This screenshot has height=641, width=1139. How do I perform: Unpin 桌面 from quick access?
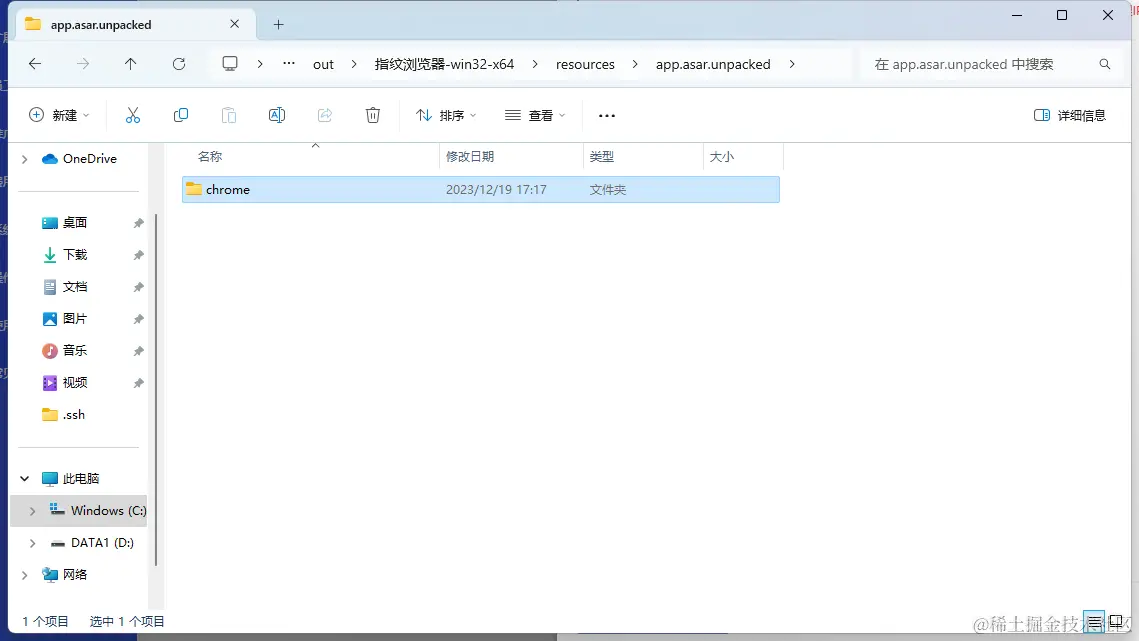pos(138,223)
